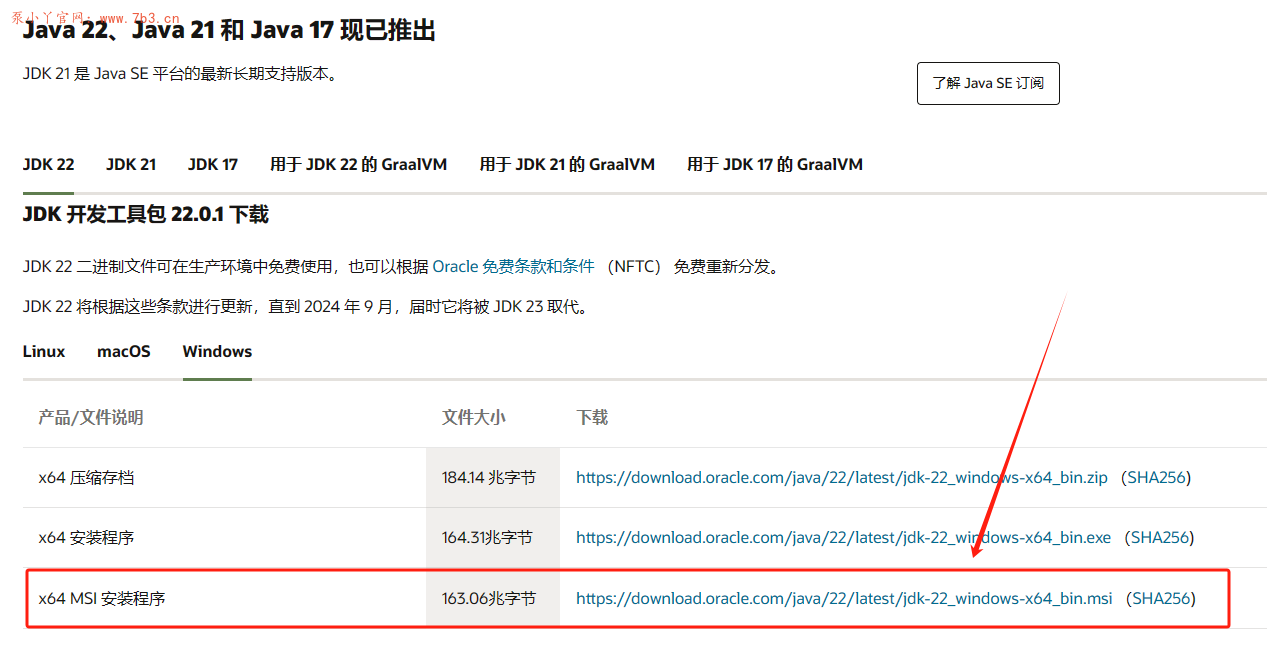Viewport: 1267px width, 651px height.
Task: Open 用于 JDK 22 的 GraalVM tab
Action: coord(358,164)
